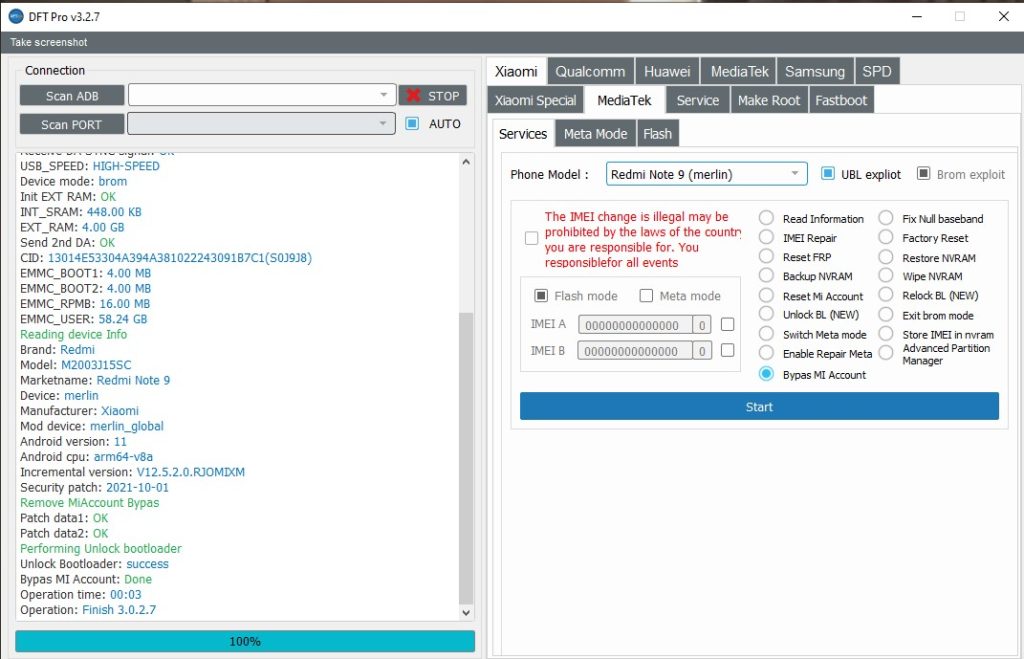Expand the Scan ADB device dropdown
Image resolution: width=1024 pixels, height=659 pixels.
[383, 95]
